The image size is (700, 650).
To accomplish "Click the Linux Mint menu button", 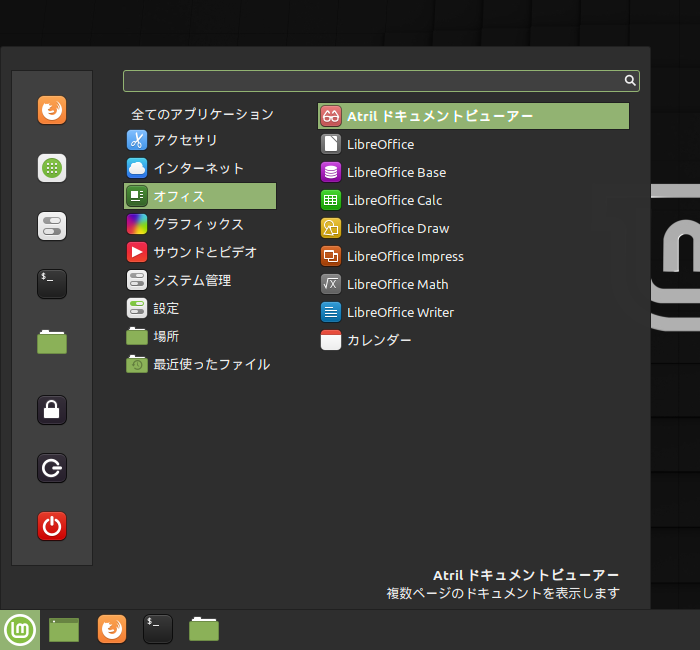I will pos(20,630).
